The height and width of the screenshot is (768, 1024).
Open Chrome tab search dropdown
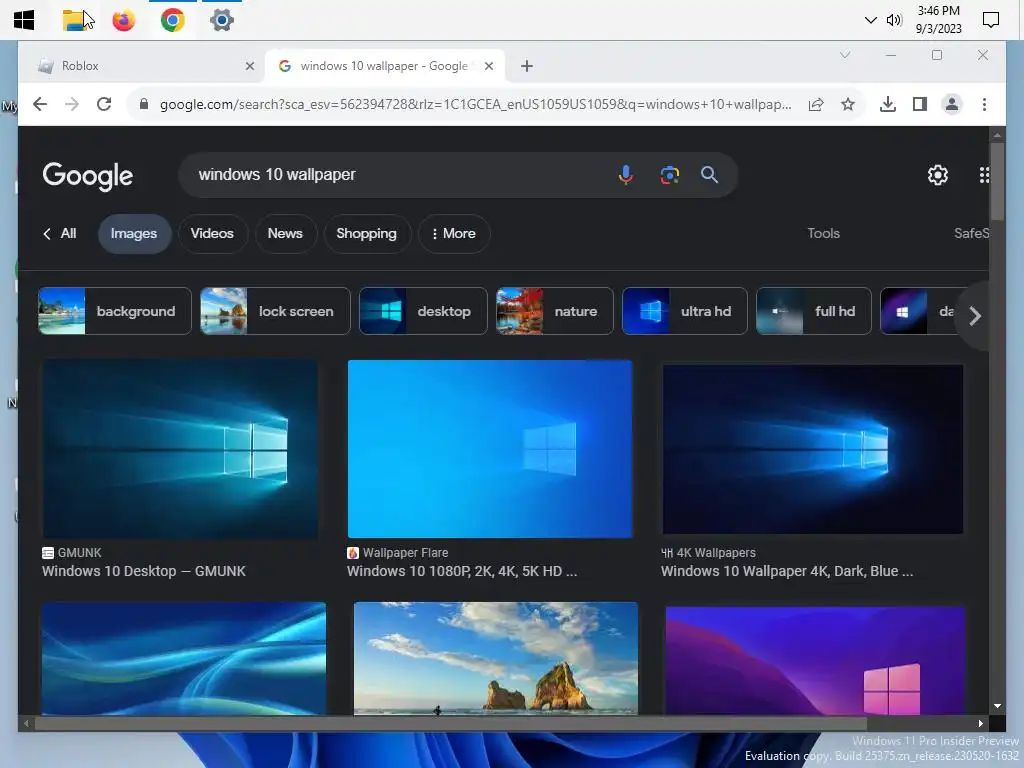(844, 55)
